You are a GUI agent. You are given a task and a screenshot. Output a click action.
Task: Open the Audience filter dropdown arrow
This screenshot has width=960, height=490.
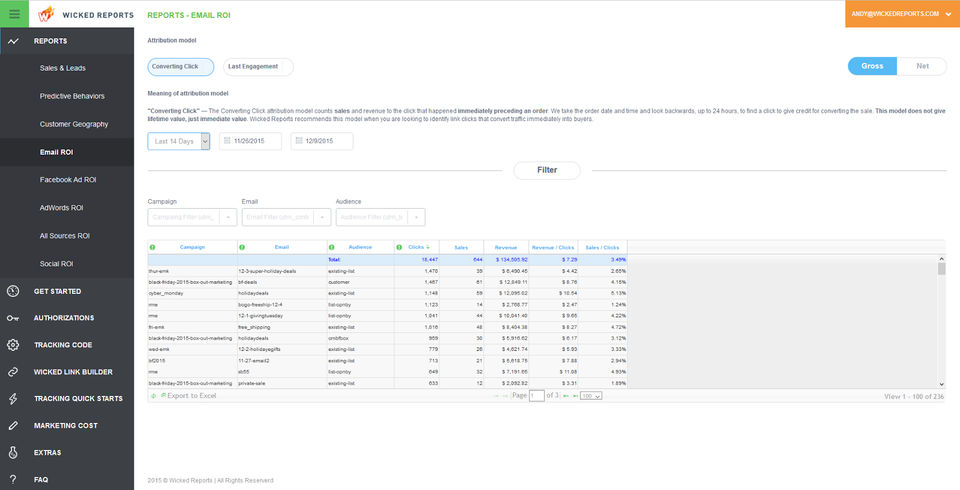pos(416,217)
